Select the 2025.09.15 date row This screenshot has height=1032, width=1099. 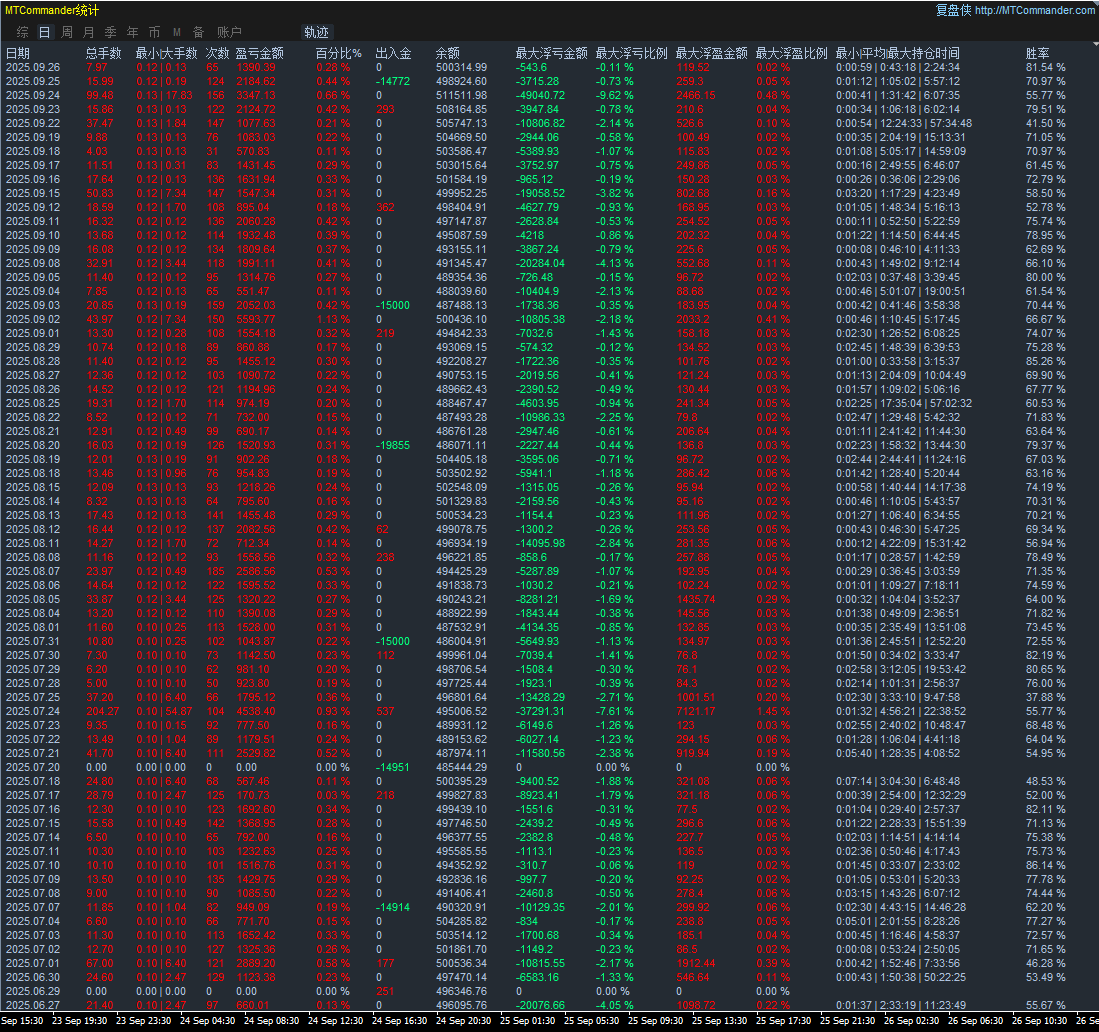(x=33, y=194)
